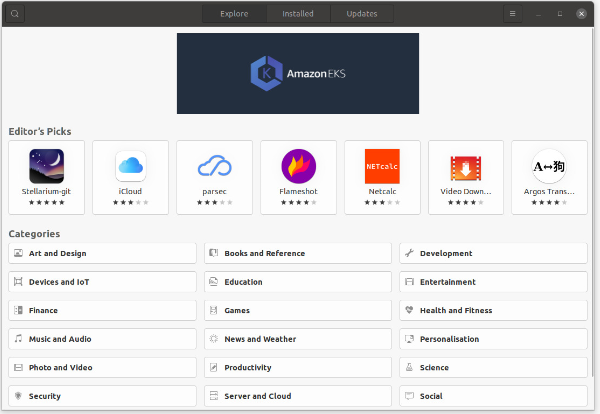This screenshot has width=600, height=414.
Task: Select the Flameshot name text
Action: [298, 191]
